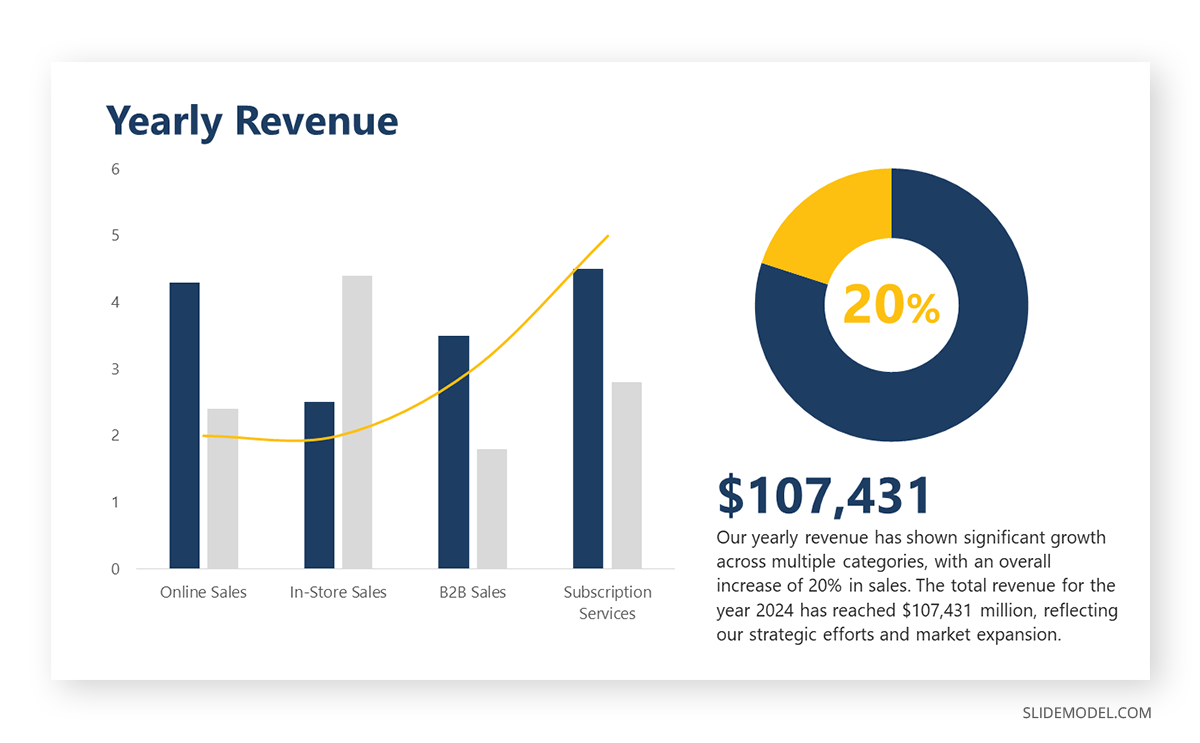Select the navy B2B Sales bar

[x=454, y=452]
